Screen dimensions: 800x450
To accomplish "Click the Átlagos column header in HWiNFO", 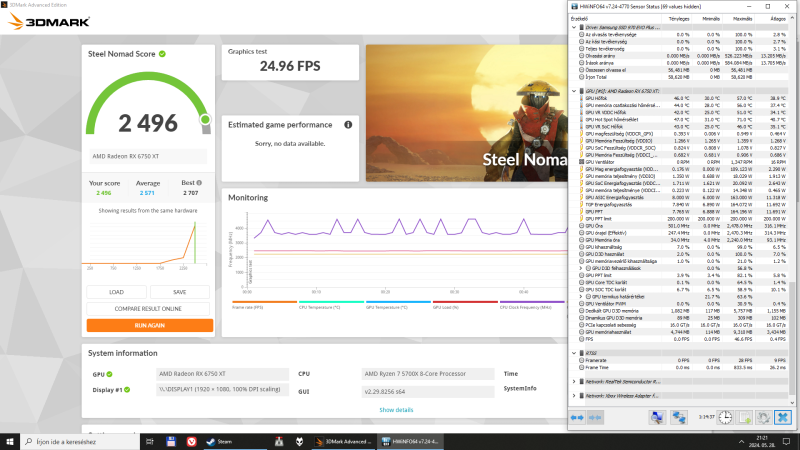I will (771, 18).
